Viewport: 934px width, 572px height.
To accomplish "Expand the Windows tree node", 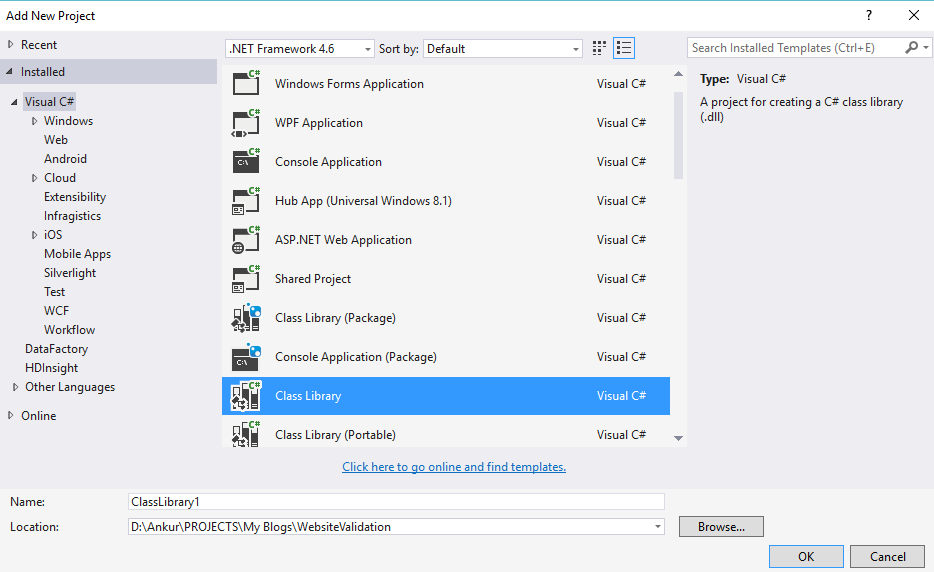I will [x=34, y=121].
